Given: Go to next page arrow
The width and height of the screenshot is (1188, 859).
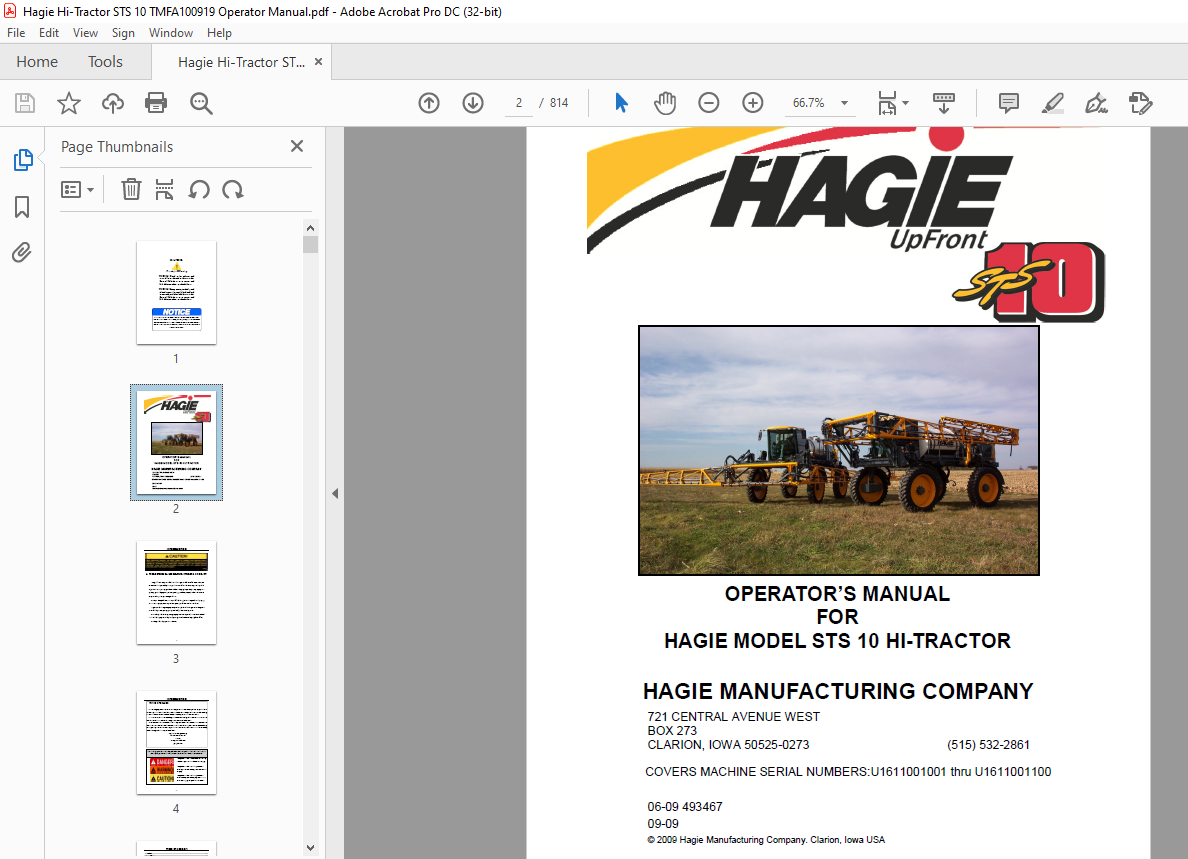Looking at the screenshot, I should click(473, 103).
